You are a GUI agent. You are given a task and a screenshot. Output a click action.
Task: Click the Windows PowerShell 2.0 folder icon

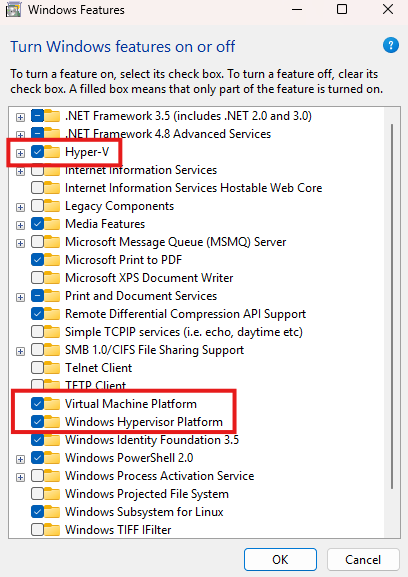52,458
